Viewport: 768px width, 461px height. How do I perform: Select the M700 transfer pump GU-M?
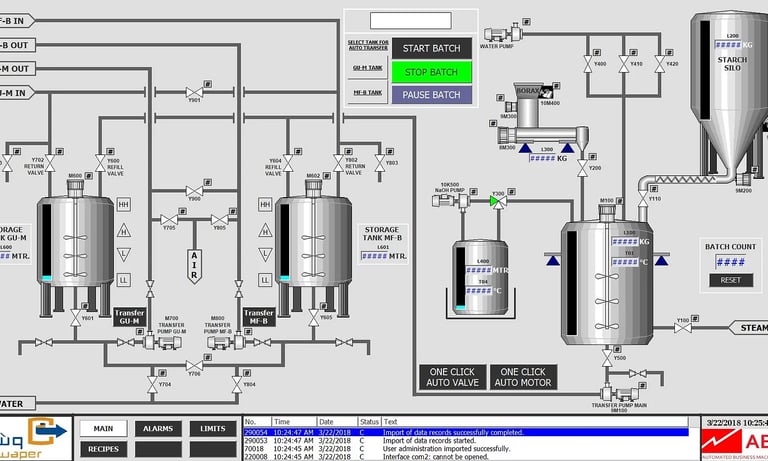tap(162, 341)
